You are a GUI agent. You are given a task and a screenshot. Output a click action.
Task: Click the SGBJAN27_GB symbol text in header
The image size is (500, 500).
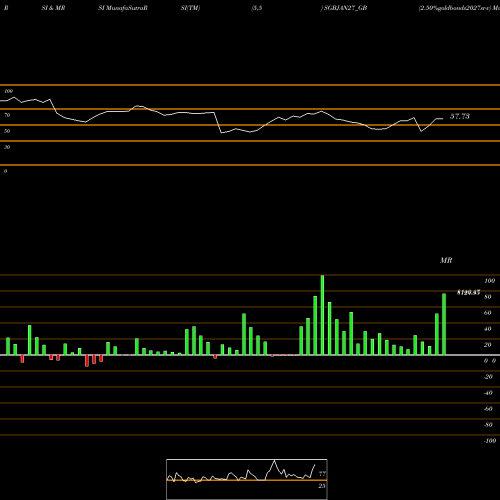pyautogui.click(x=346, y=8)
